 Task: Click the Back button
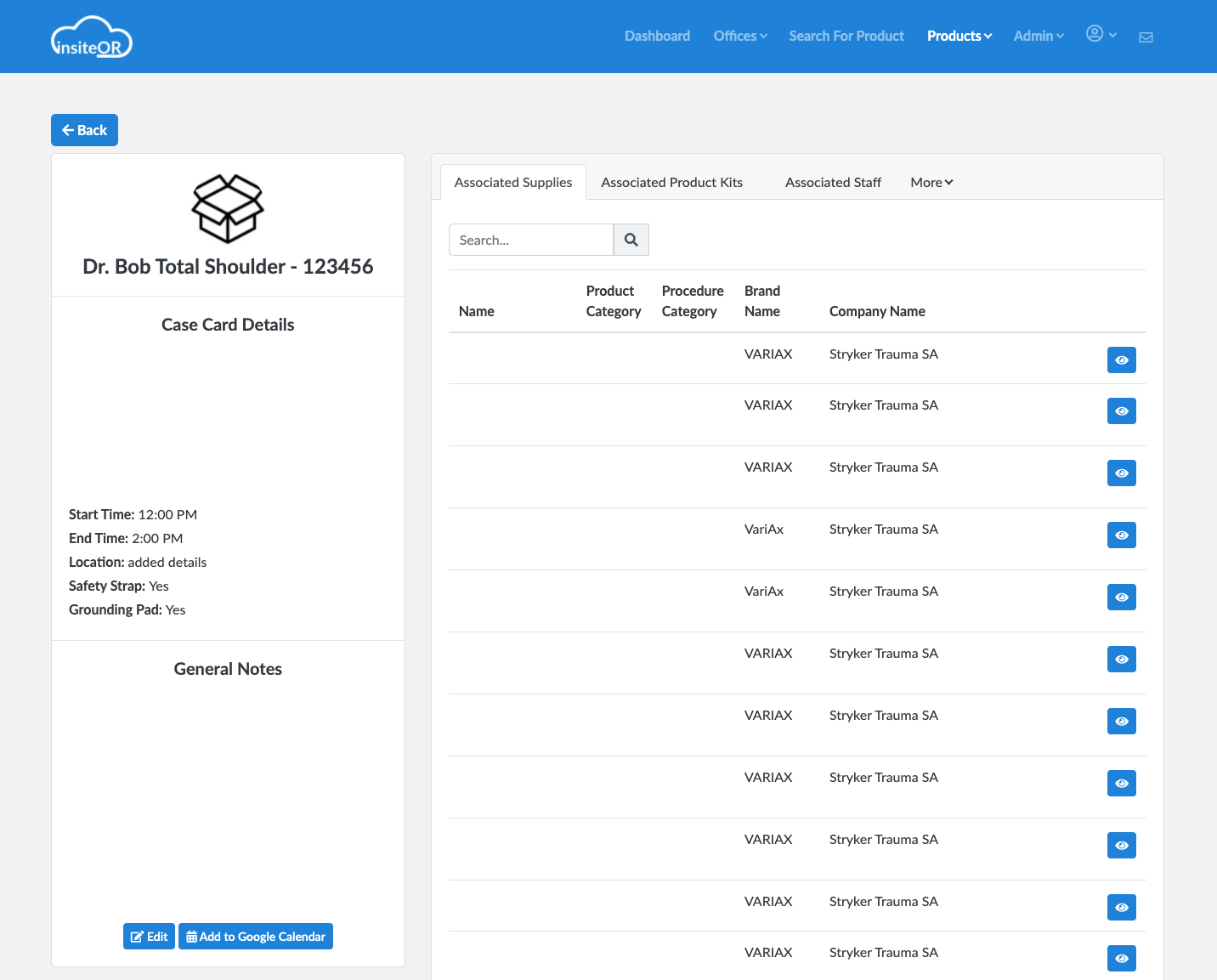click(x=84, y=130)
